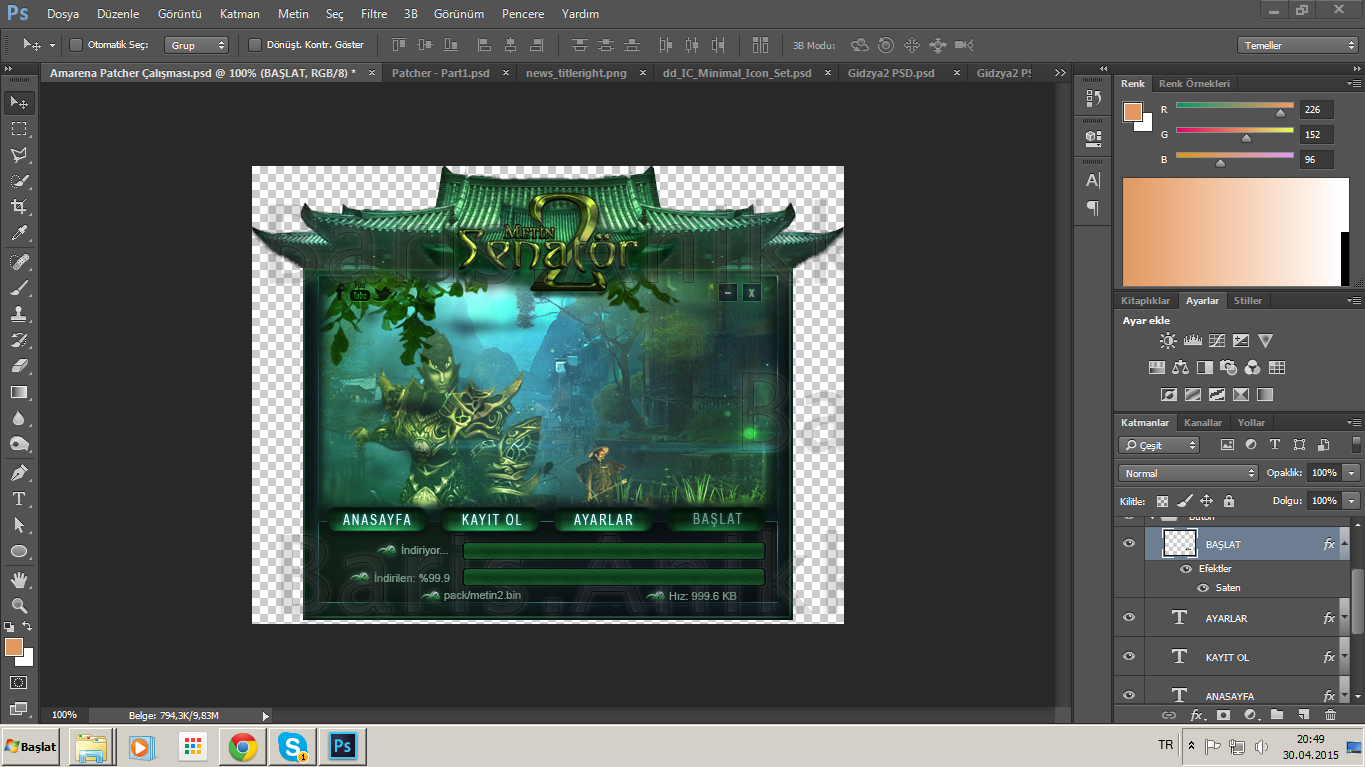Select the Lasso tool
The height and width of the screenshot is (767, 1365).
(x=19, y=155)
